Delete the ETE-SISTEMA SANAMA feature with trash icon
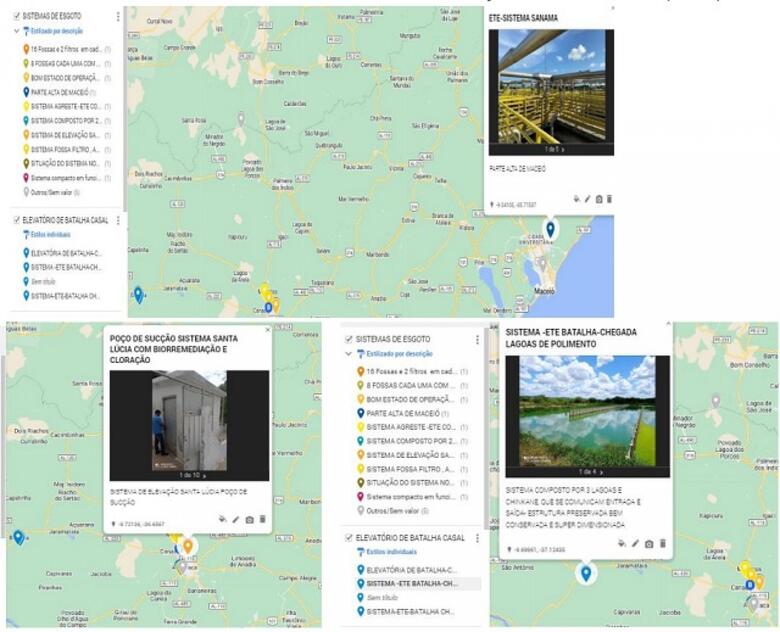 [609, 199]
